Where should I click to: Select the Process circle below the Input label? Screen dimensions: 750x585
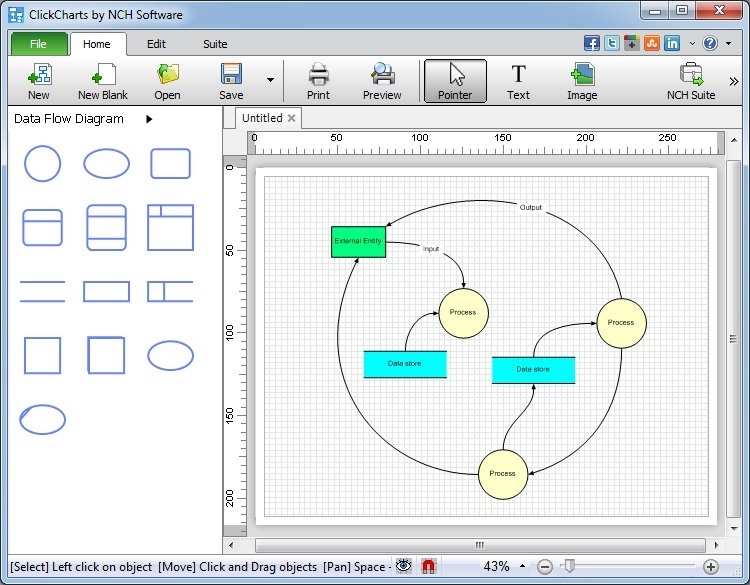click(463, 313)
